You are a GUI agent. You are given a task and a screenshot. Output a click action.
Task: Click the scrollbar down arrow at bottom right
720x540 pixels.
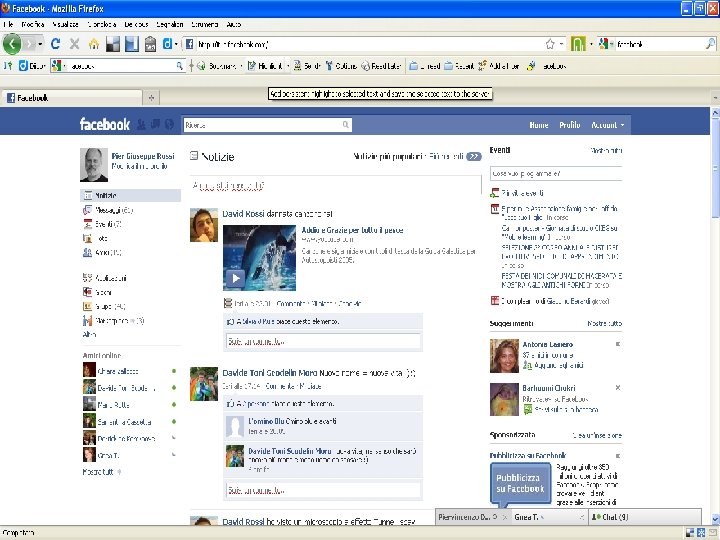pyautogui.click(x=715, y=520)
